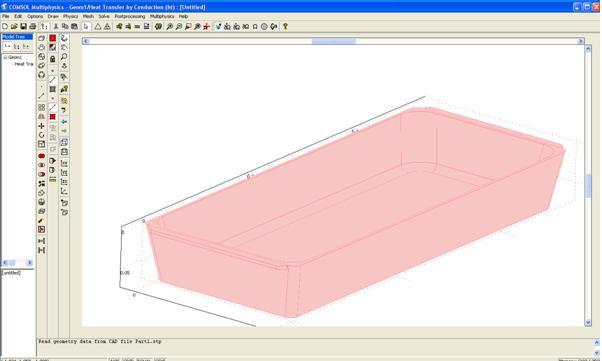Click the Omega subdomain settings icon
The height and width of the screenshot is (361, 602).
[255, 26]
